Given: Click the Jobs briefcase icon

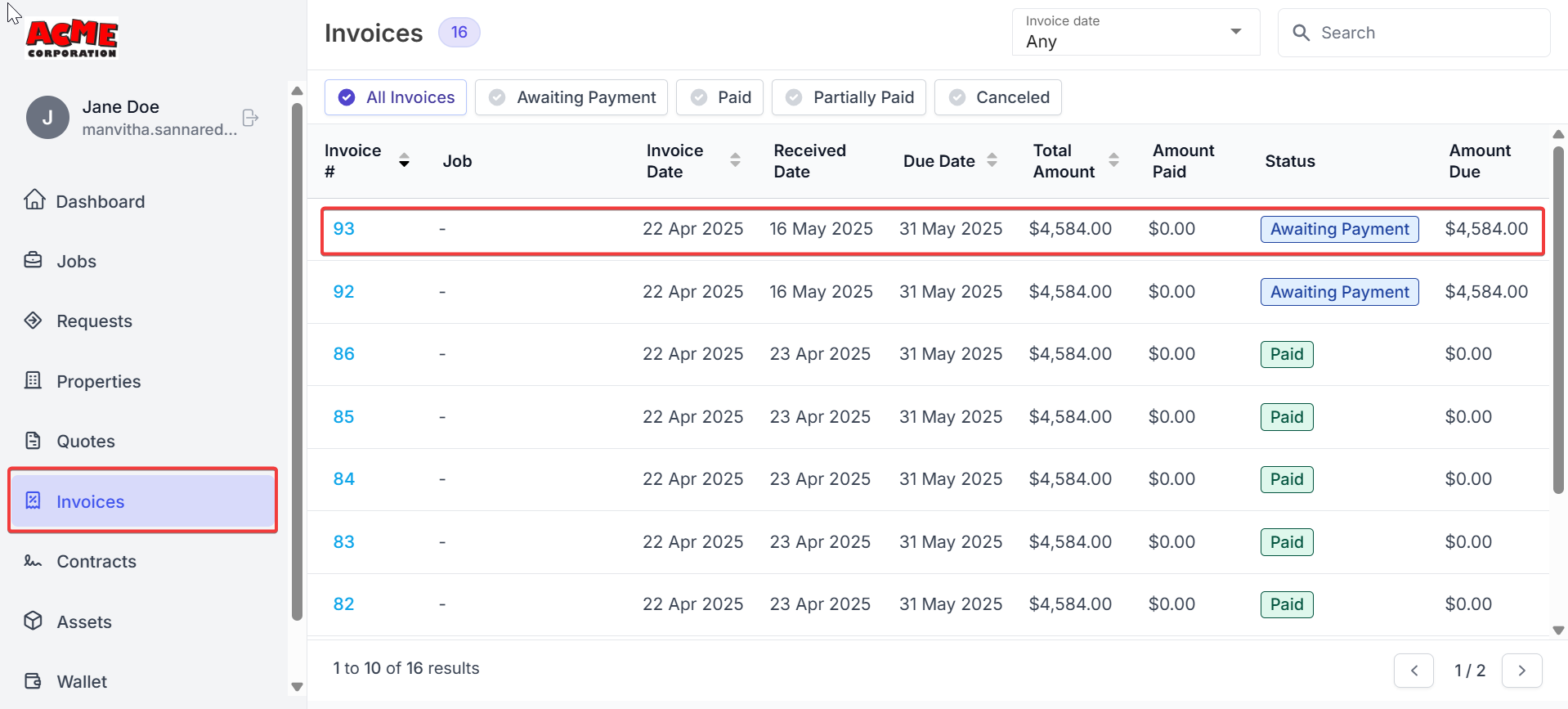Looking at the screenshot, I should tap(34, 261).
